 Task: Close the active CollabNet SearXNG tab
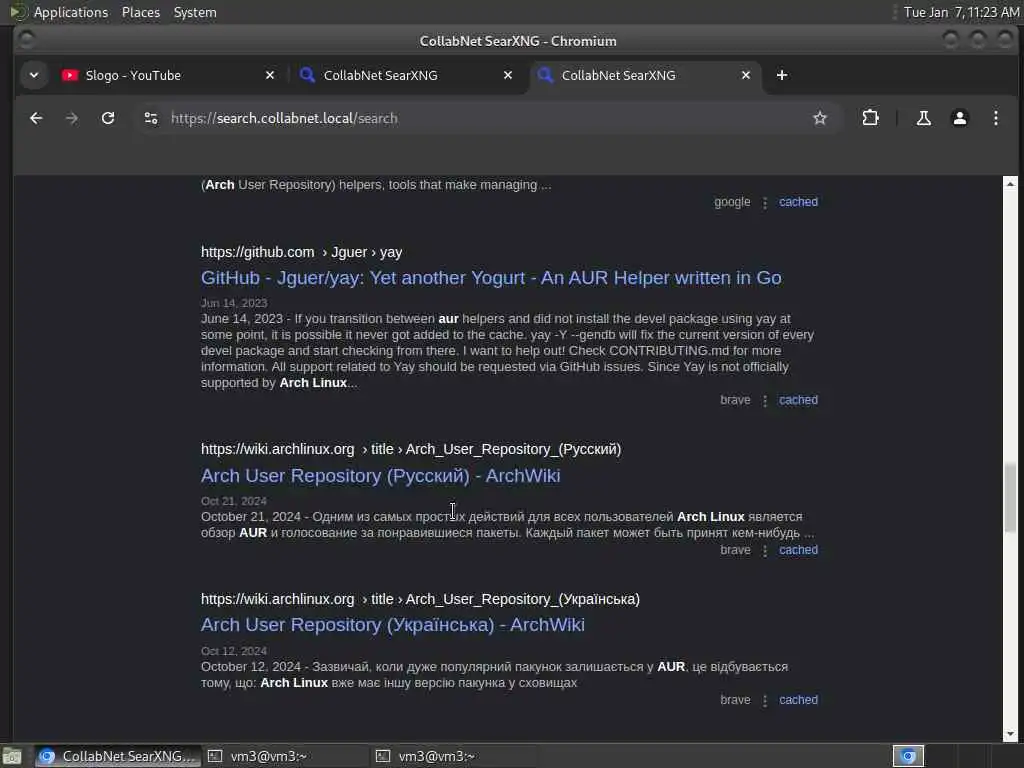coord(746,75)
